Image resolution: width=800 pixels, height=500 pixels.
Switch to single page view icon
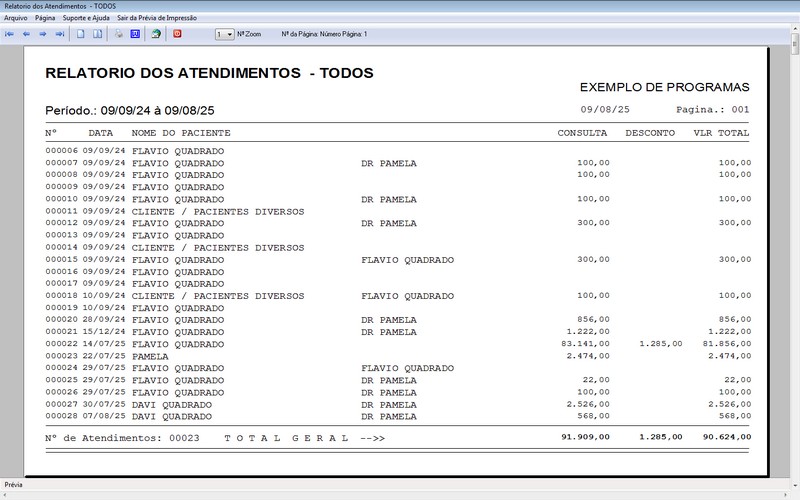click(x=81, y=34)
